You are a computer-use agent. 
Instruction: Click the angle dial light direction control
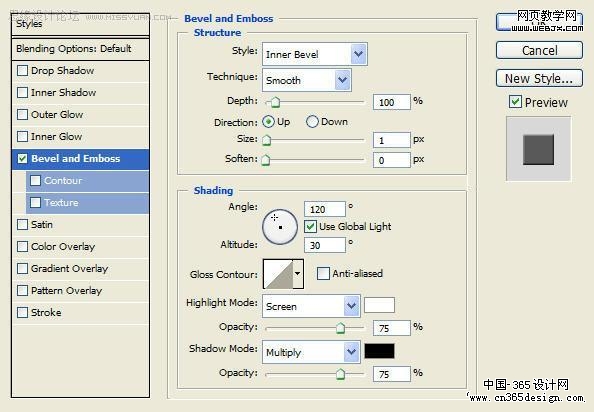(280, 226)
